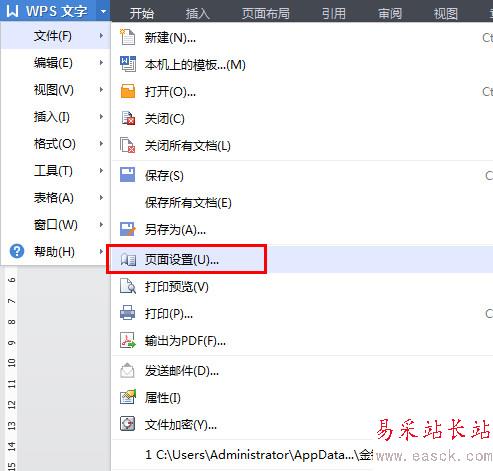
Task: Click the WPS logo icon
Action: 12,11
